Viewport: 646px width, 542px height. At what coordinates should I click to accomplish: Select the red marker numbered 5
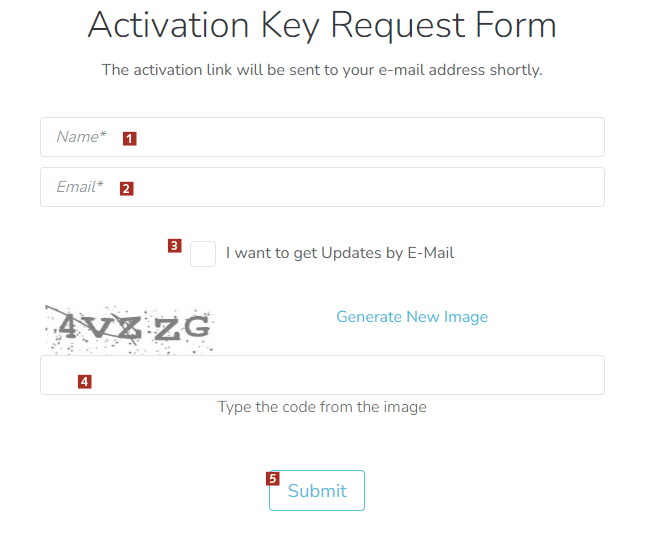pyautogui.click(x=273, y=479)
